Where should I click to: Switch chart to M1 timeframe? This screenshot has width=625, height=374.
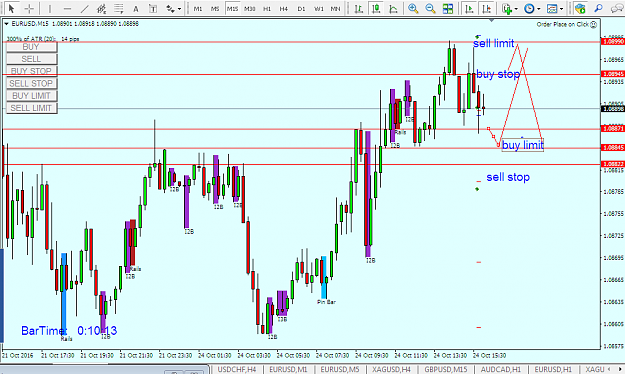point(198,8)
